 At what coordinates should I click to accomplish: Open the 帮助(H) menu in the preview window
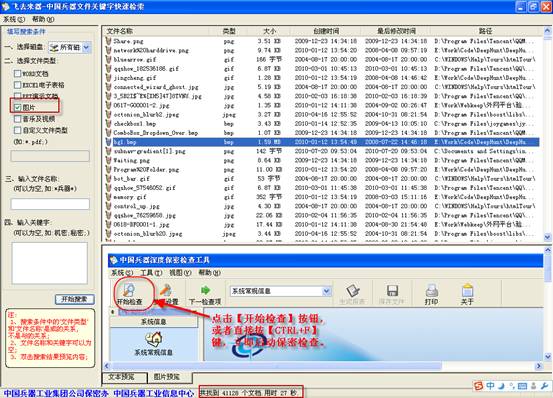[209, 273]
